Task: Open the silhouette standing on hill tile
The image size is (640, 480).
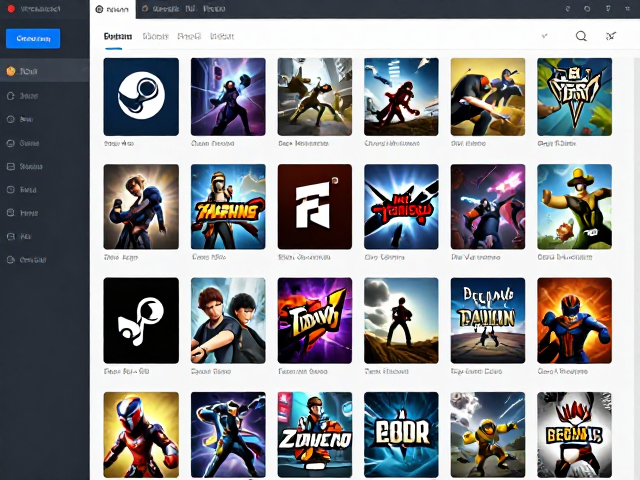Action: tap(401, 320)
